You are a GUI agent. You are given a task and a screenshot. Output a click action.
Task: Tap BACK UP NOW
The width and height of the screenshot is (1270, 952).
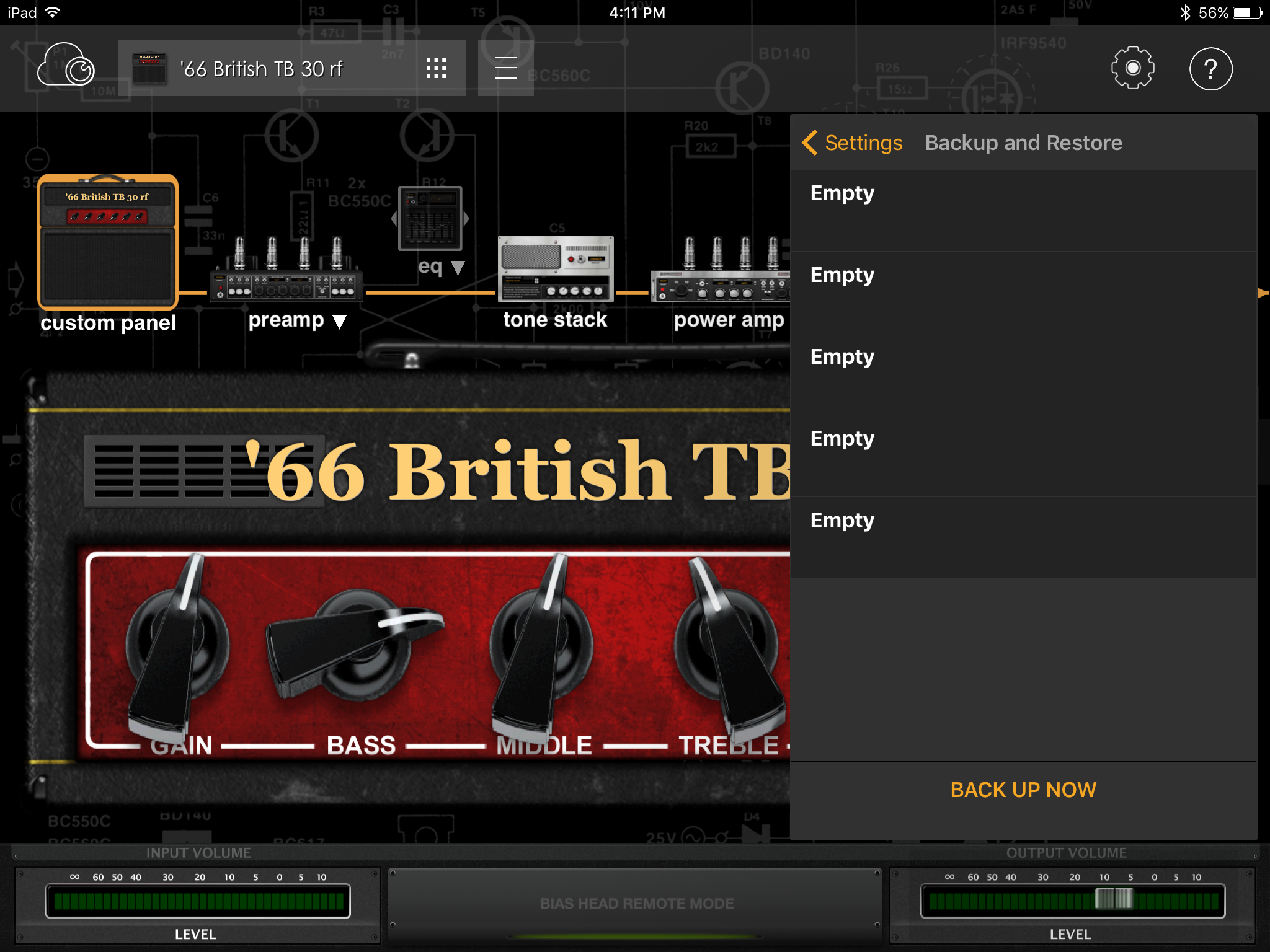click(1023, 790)
